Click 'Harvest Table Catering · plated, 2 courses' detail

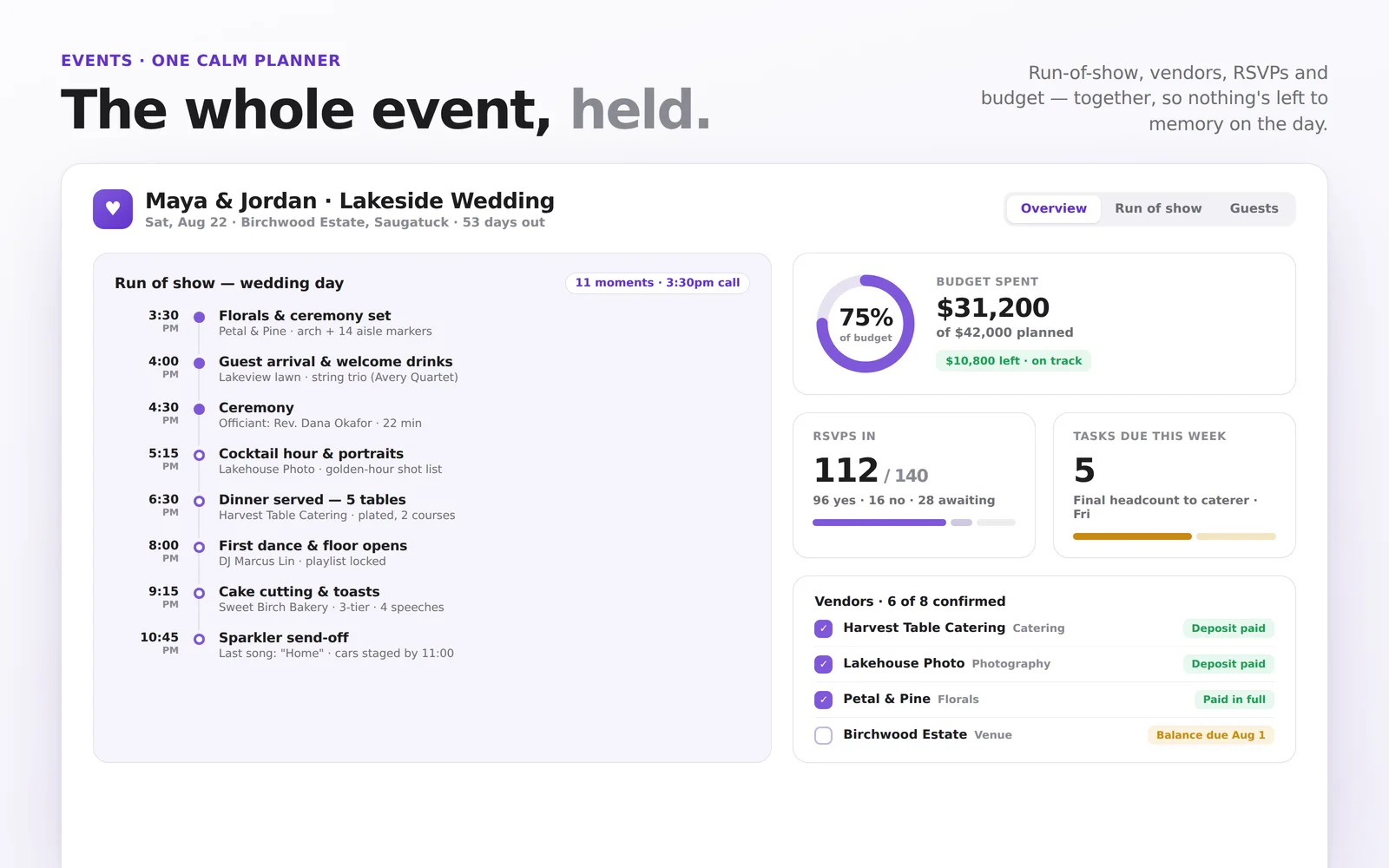pos(337,516)
